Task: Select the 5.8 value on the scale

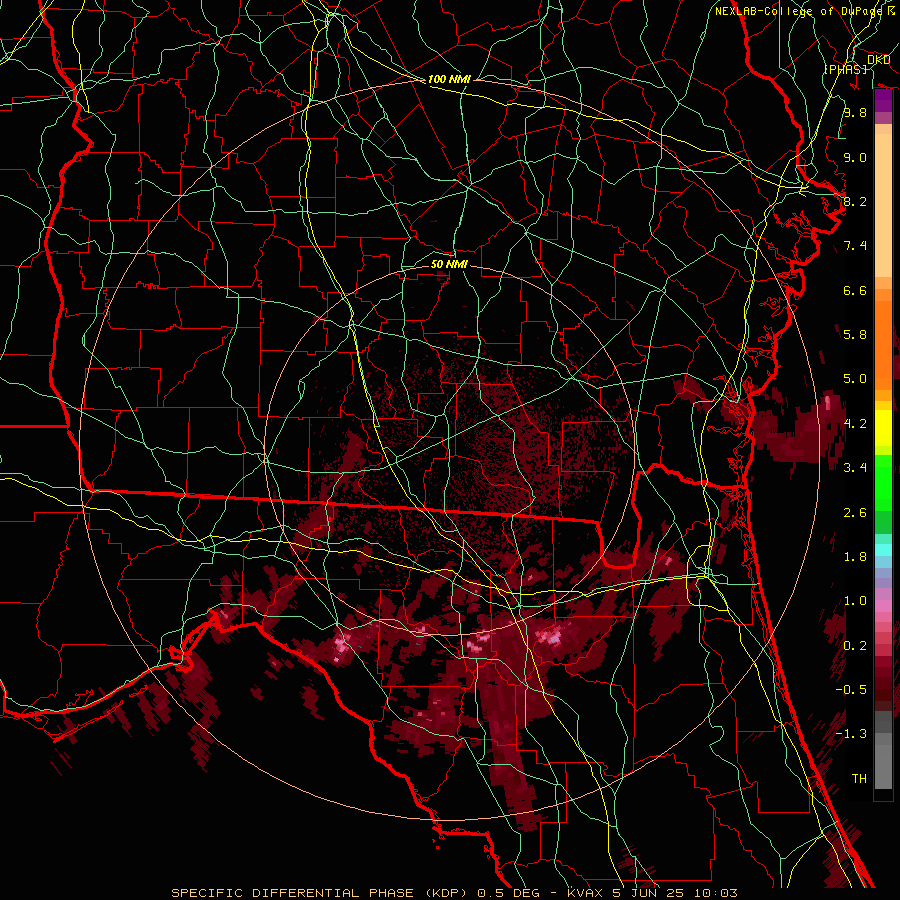Action: (x=855, y=334)
